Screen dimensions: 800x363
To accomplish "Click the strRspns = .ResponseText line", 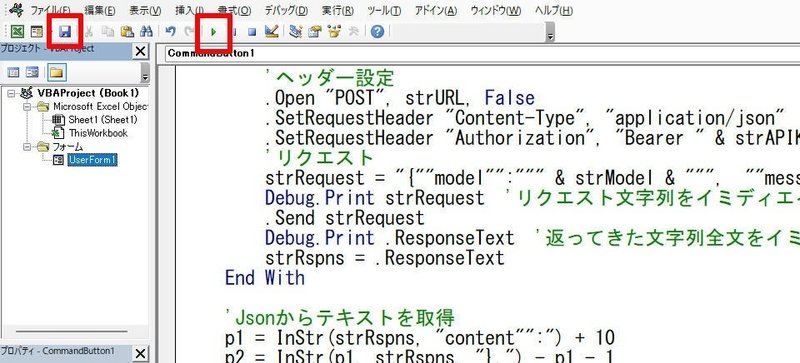I will click(385, 258).
